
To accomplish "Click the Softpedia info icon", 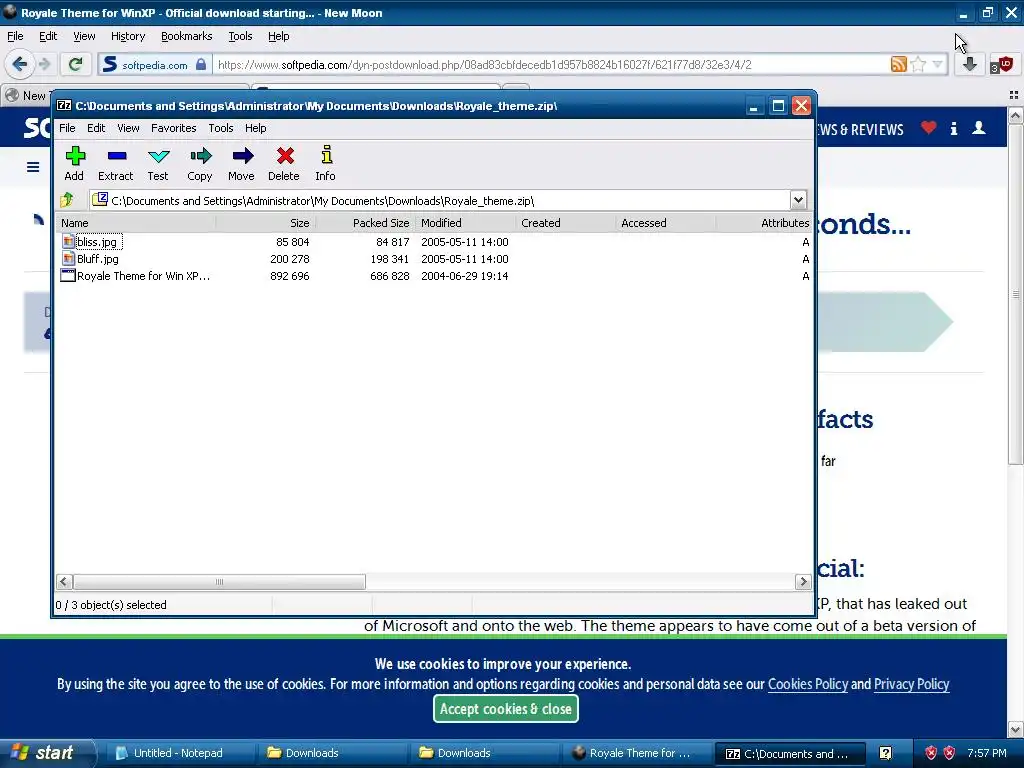I will (x=954, y=128).
